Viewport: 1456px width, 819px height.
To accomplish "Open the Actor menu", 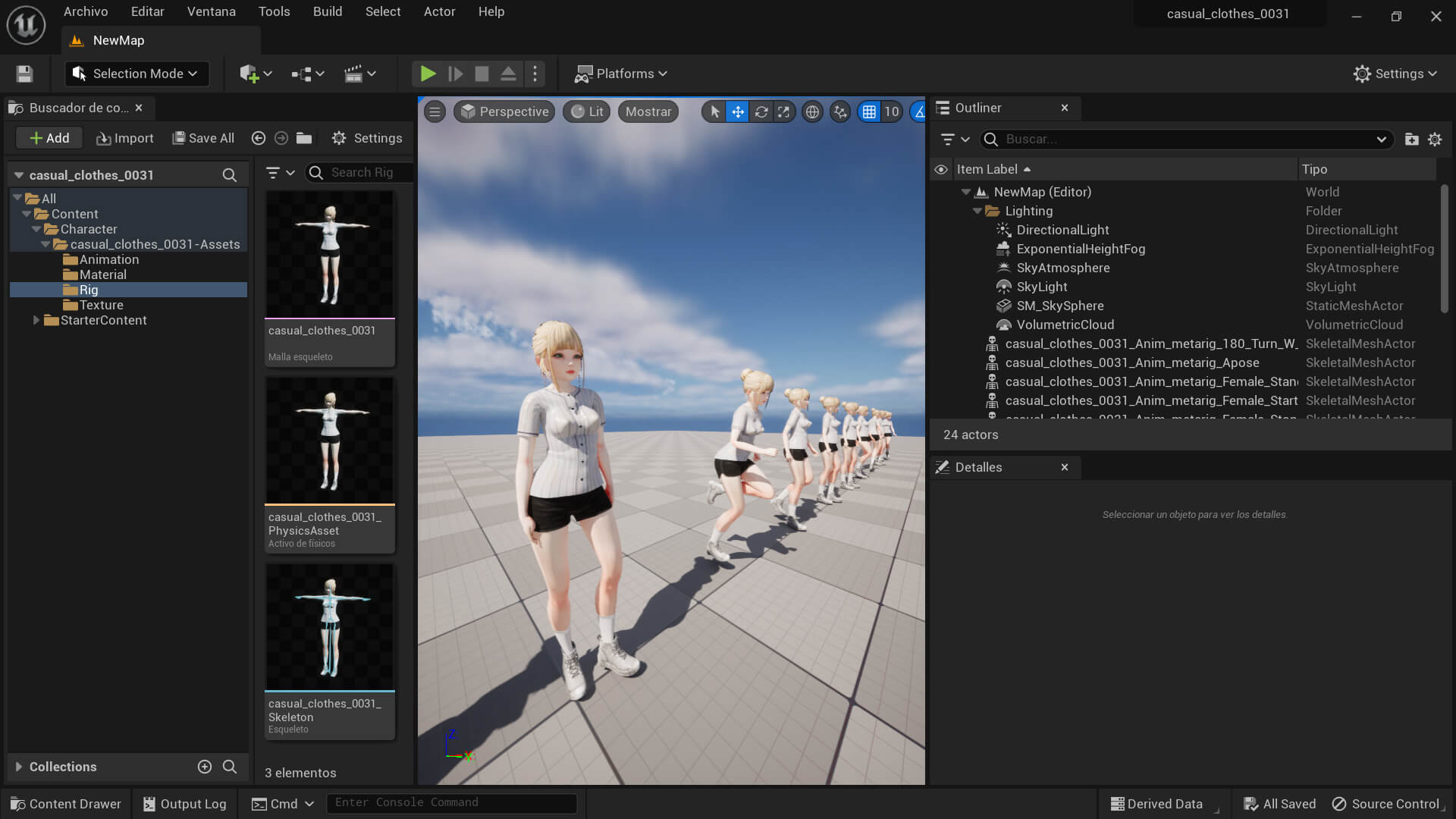I will (x=439, y=11).
